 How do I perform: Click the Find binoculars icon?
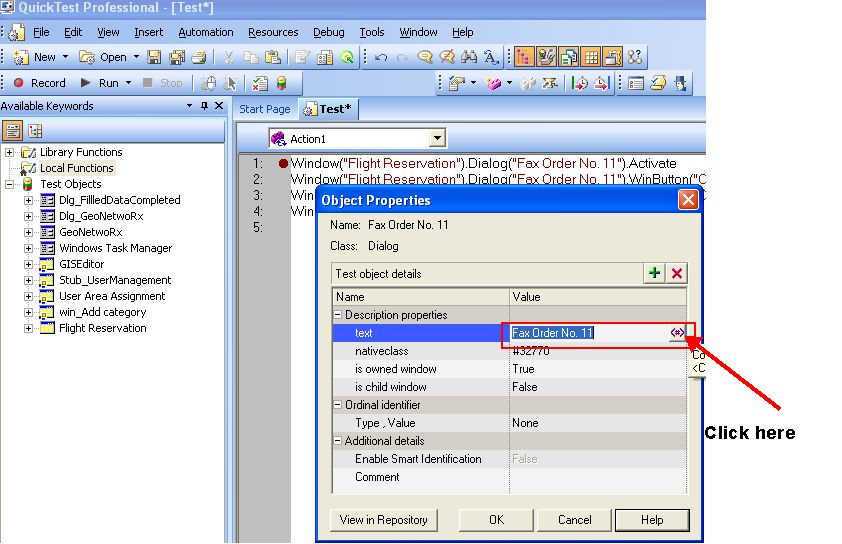click(x=469, y=57)
